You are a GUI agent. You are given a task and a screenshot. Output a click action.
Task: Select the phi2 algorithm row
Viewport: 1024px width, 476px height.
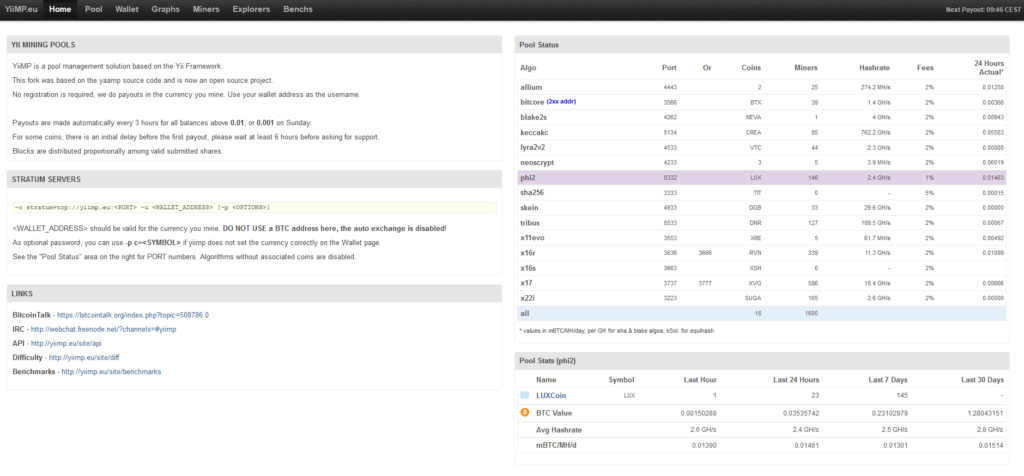pyautogui.click(x=529, y=176)
